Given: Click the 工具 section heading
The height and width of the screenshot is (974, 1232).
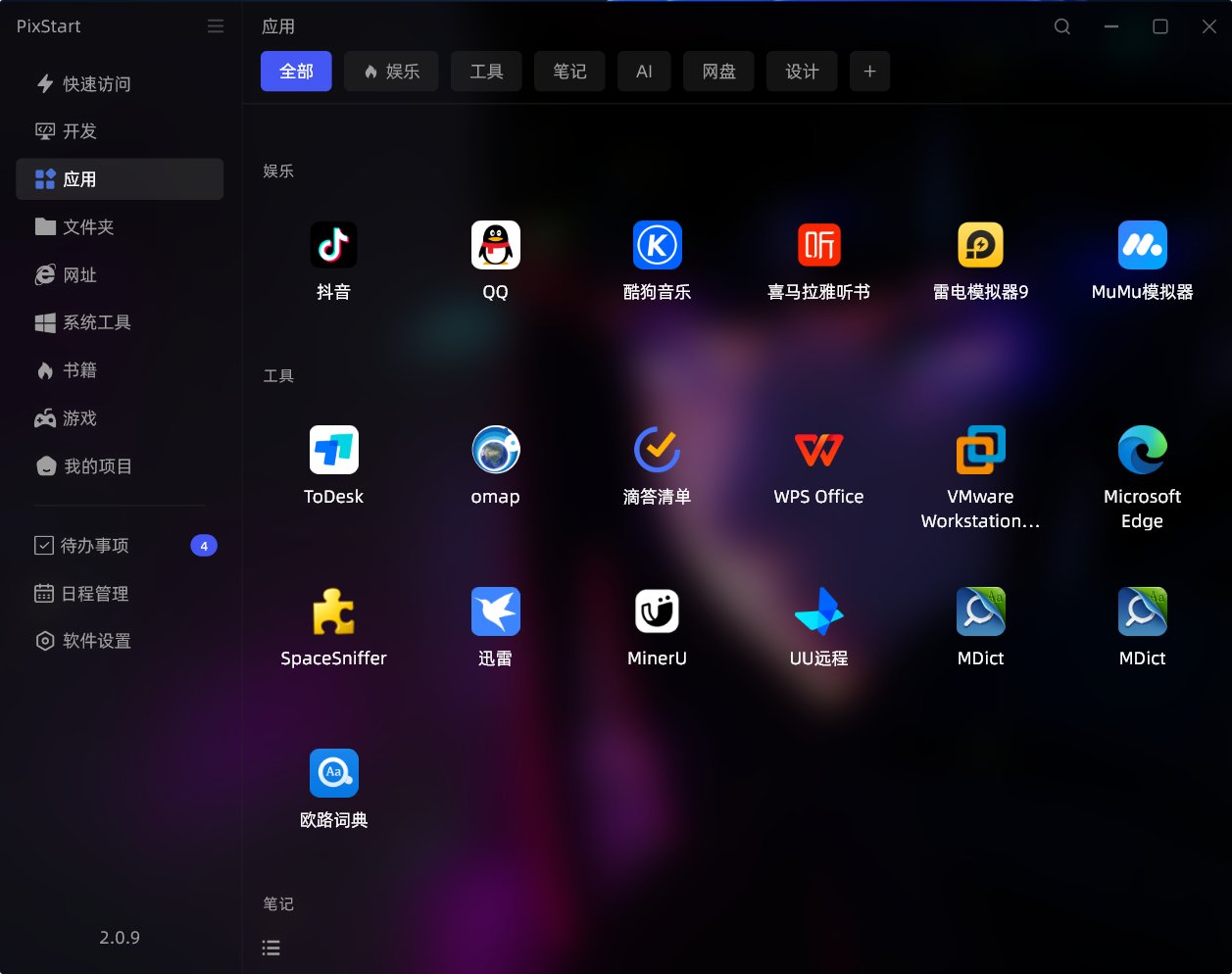Looking at the screenshot, I should click(278, 375).
